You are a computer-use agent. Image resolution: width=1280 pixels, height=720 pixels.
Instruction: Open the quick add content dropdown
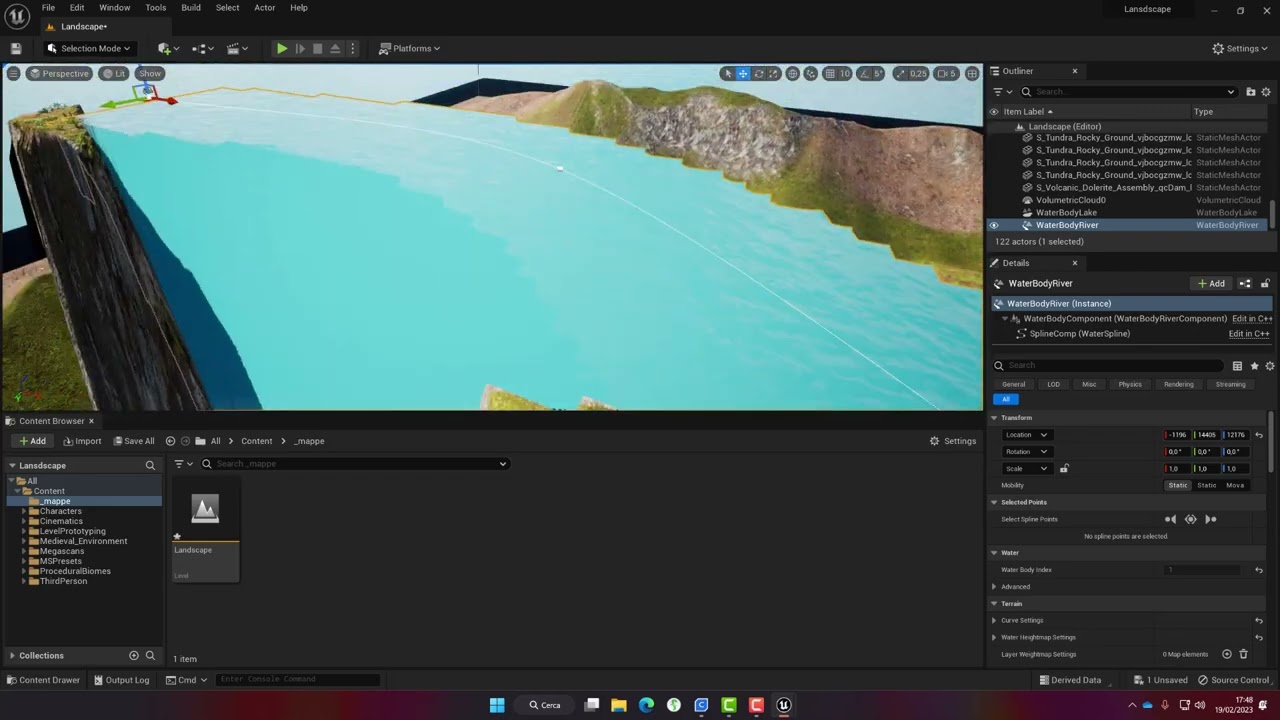pyautogui.click(x=168, y=48)
